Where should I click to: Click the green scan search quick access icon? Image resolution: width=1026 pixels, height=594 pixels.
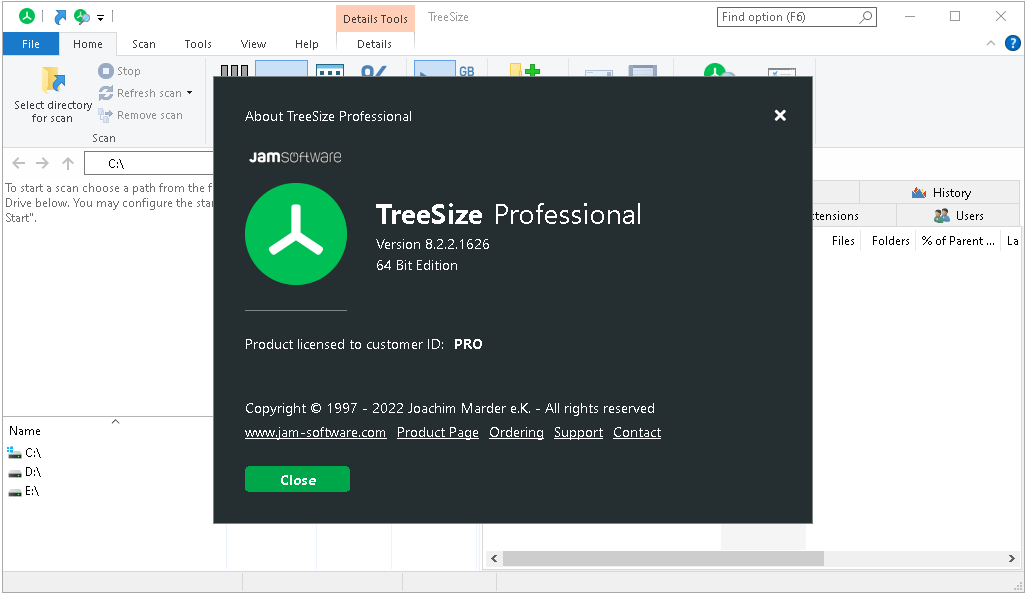point(82,17)
